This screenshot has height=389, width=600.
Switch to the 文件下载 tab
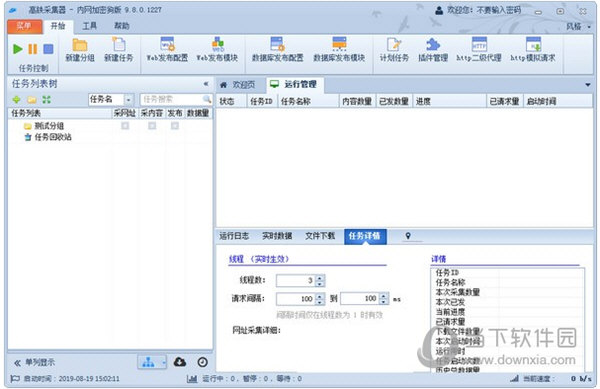(320, 236)
